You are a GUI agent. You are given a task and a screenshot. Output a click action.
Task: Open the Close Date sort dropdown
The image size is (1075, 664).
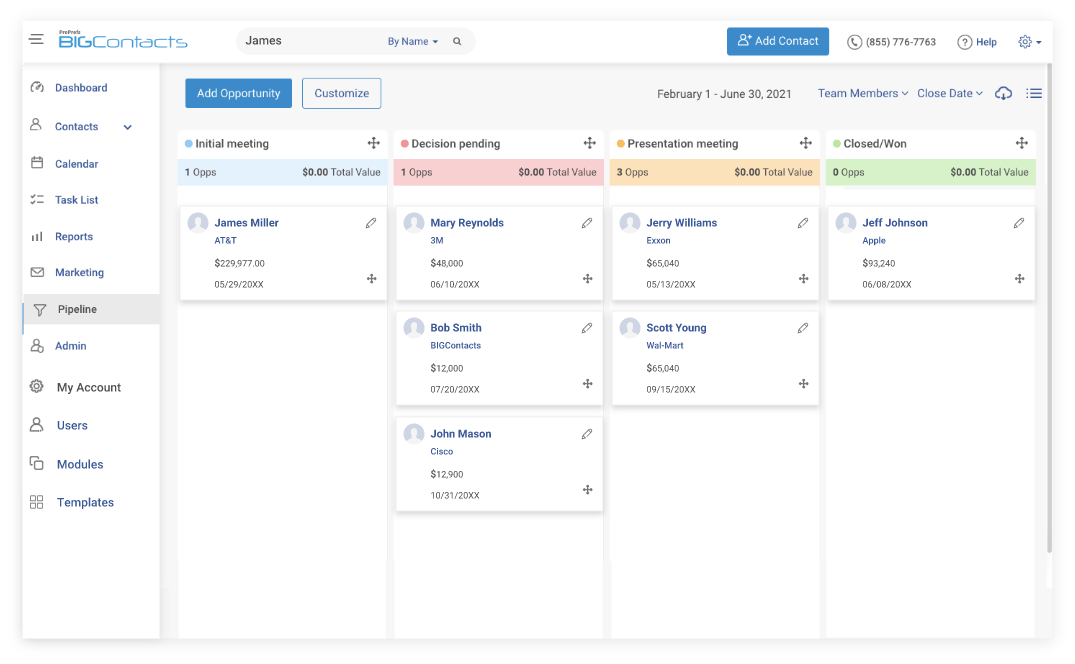click(947, 92)
